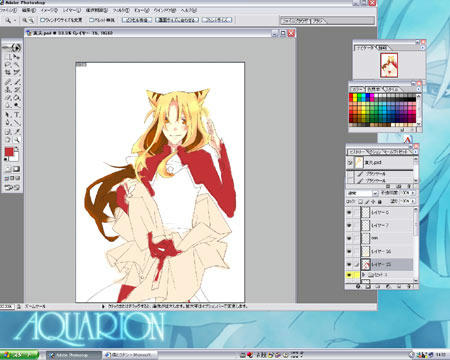450x360 pixels.
Task: Hide layer レイヤー 6 with eye icon
Action: pyautogui.click(x=349, y=212)
